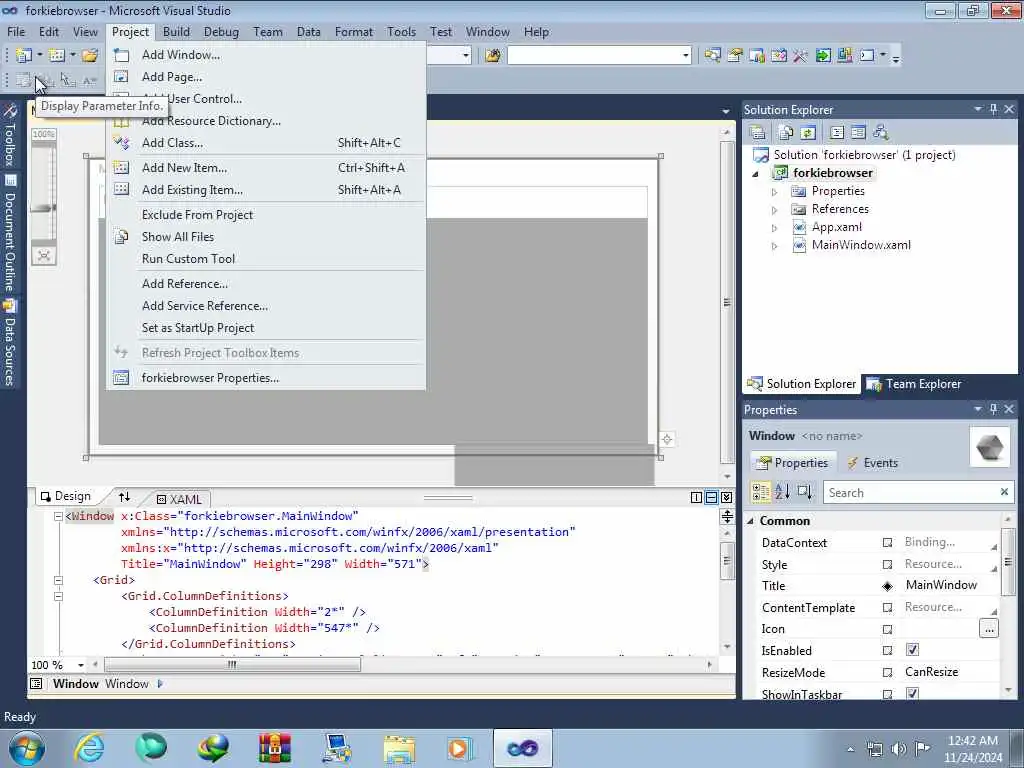The image size is (1024, 768).
Task: Open the Document Outline side tab
Action: click(x=10, y=234)
